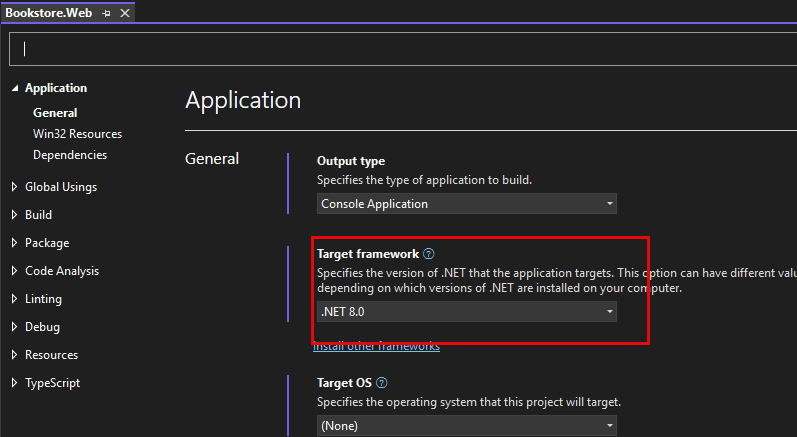Click the General section label in content
797x437 pixels.
[x=212, y=159]
